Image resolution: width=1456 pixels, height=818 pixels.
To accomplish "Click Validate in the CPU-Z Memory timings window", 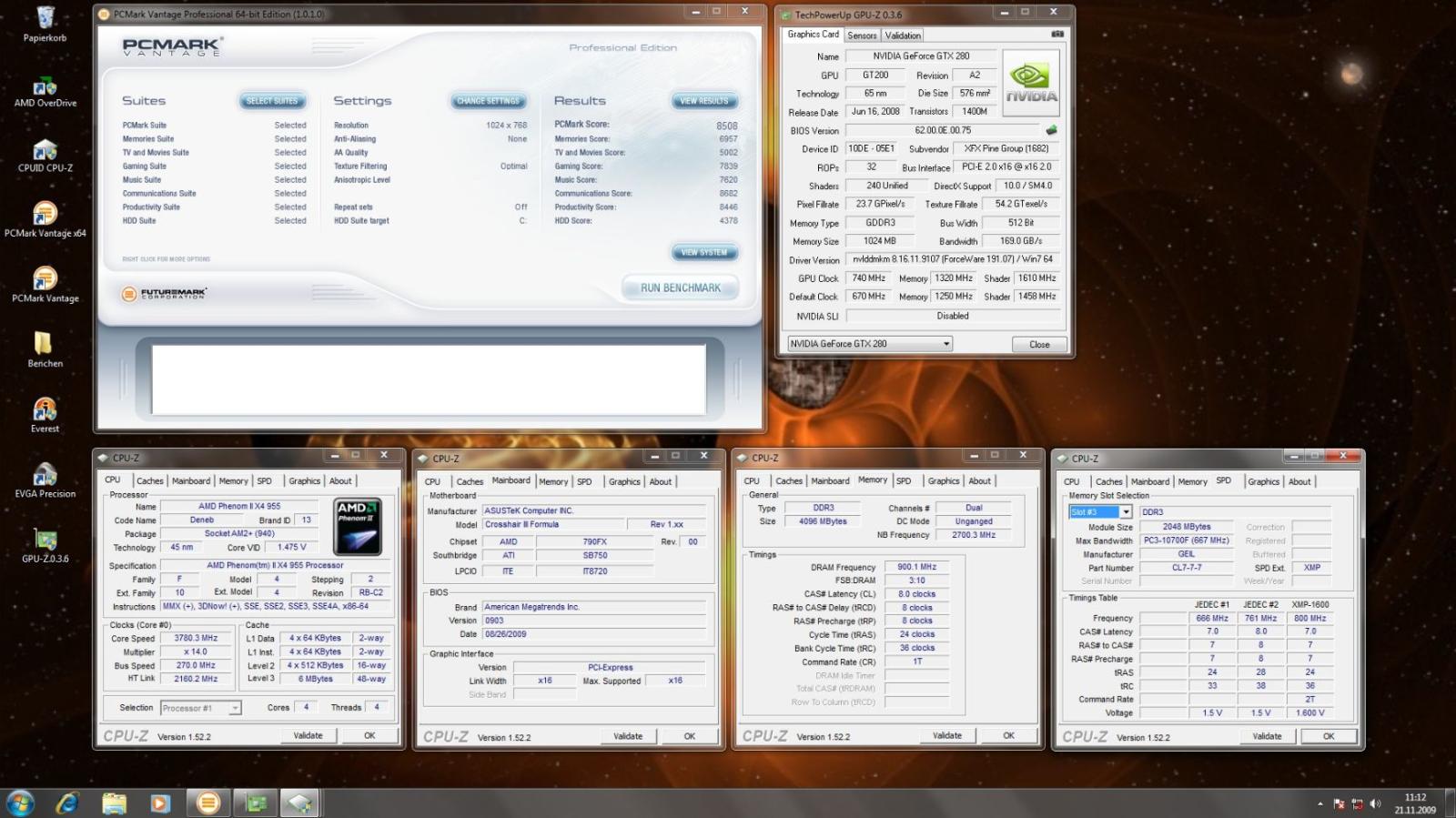I will (x=946, y=736).
